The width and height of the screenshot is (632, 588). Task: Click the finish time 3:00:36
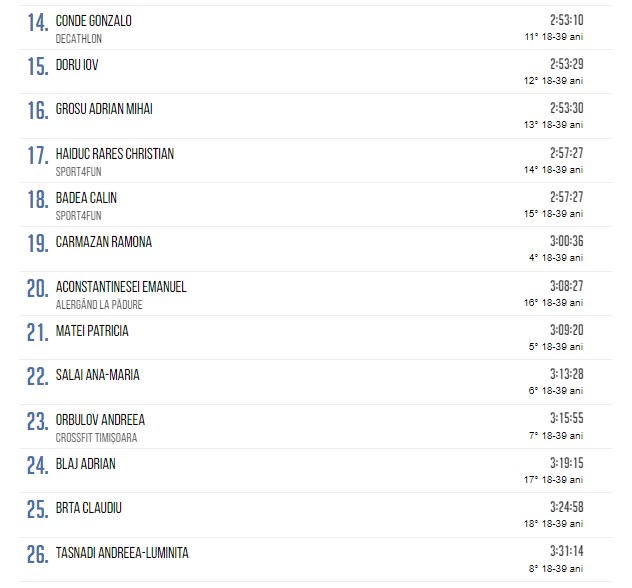click(566, 242)
